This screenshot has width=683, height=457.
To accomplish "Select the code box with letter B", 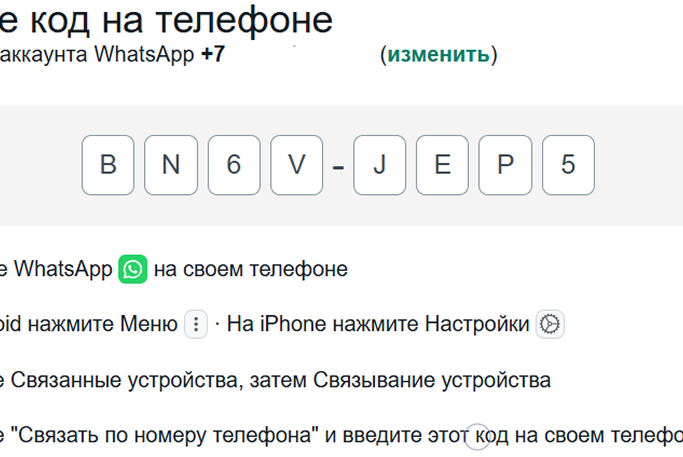I will 108,164.
